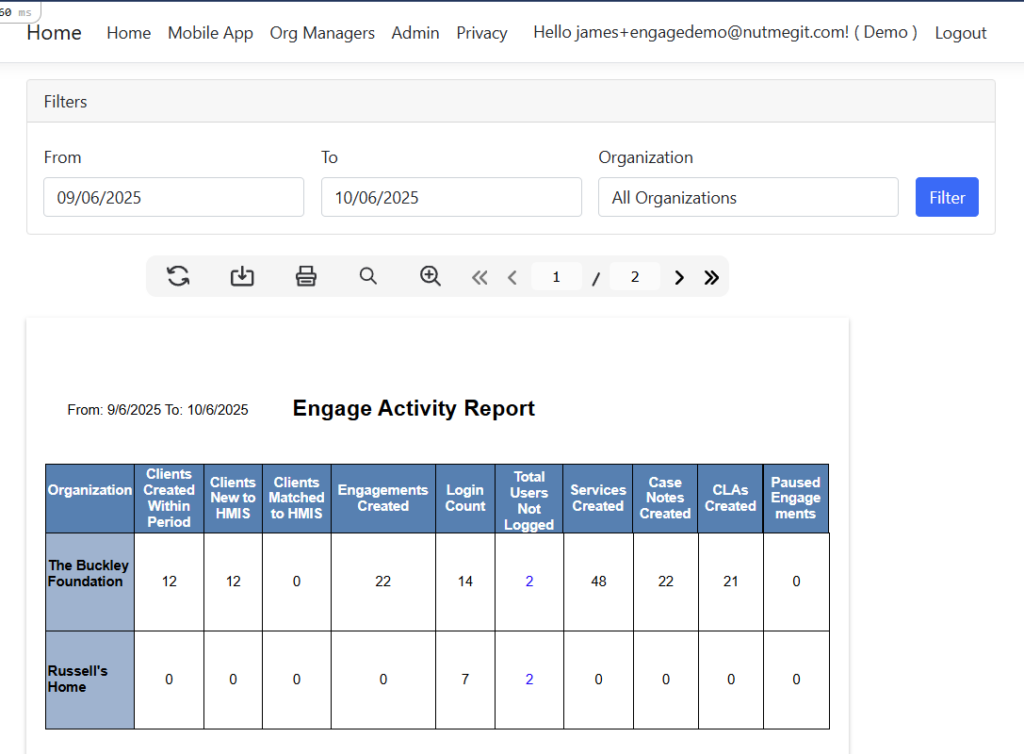Image resolution: width=1024 pixels, height=754 pixels.
Task: Go to the first report page
Action: [480, 278]
